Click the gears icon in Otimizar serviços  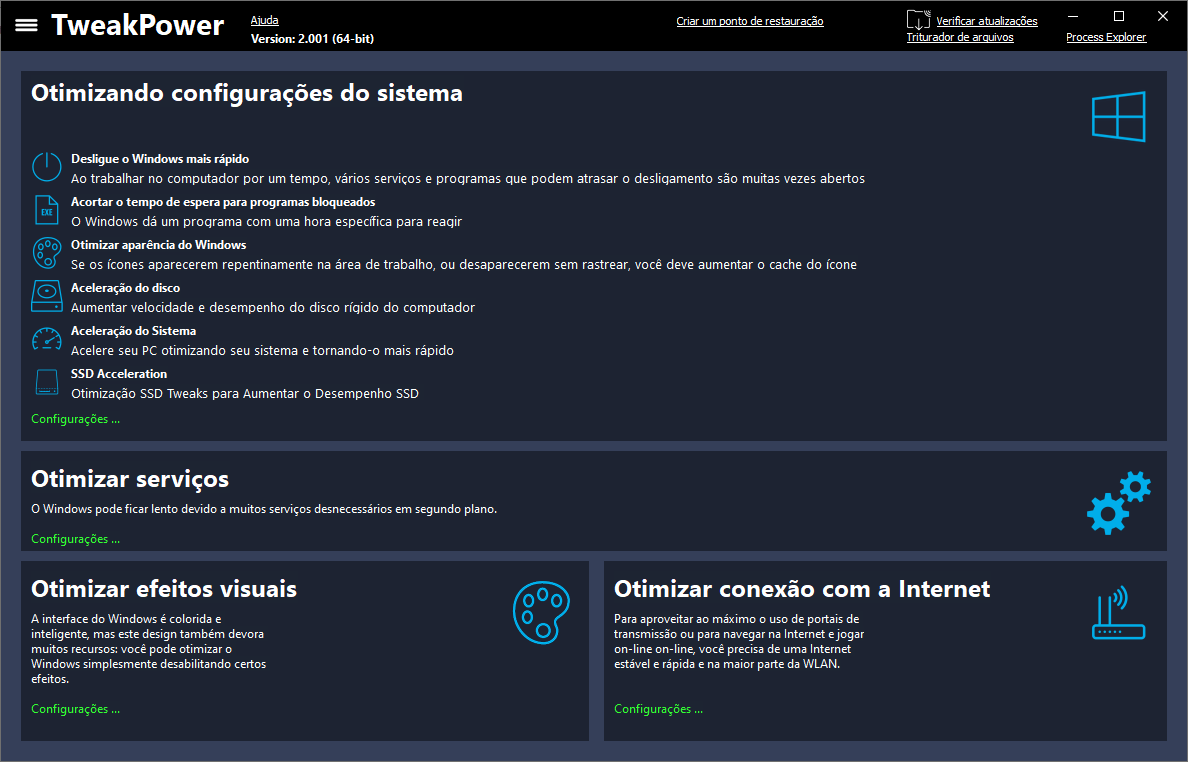point(1119,502)
